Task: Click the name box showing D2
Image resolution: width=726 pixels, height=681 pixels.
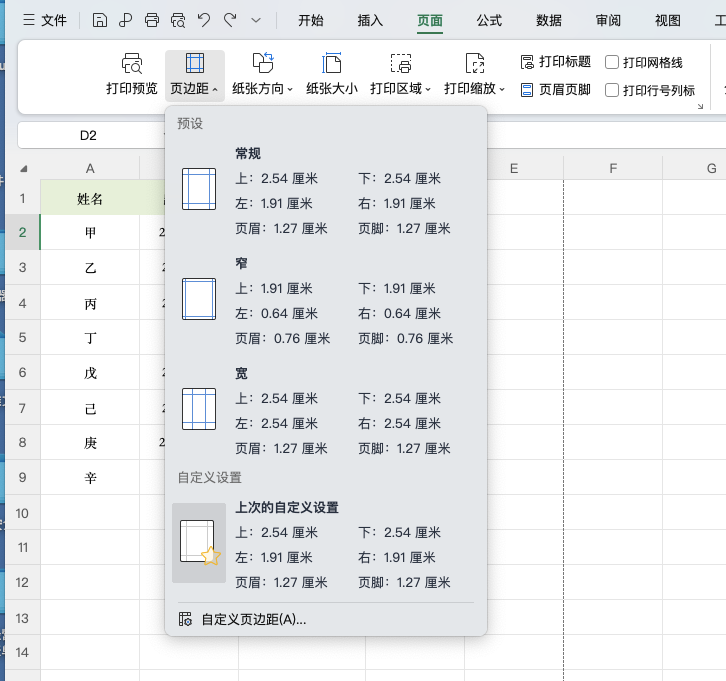Action: click(88, 135)
